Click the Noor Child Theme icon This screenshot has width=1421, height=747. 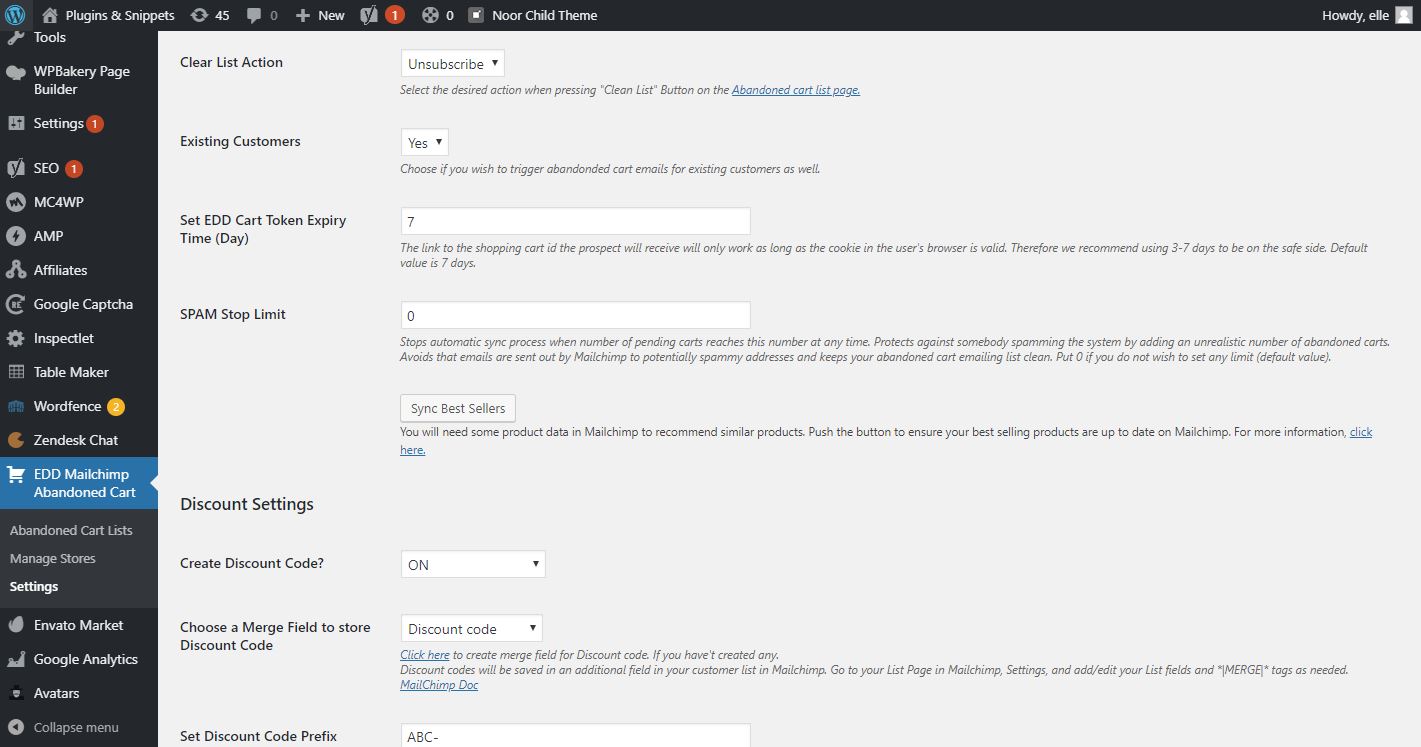[476, 15]
